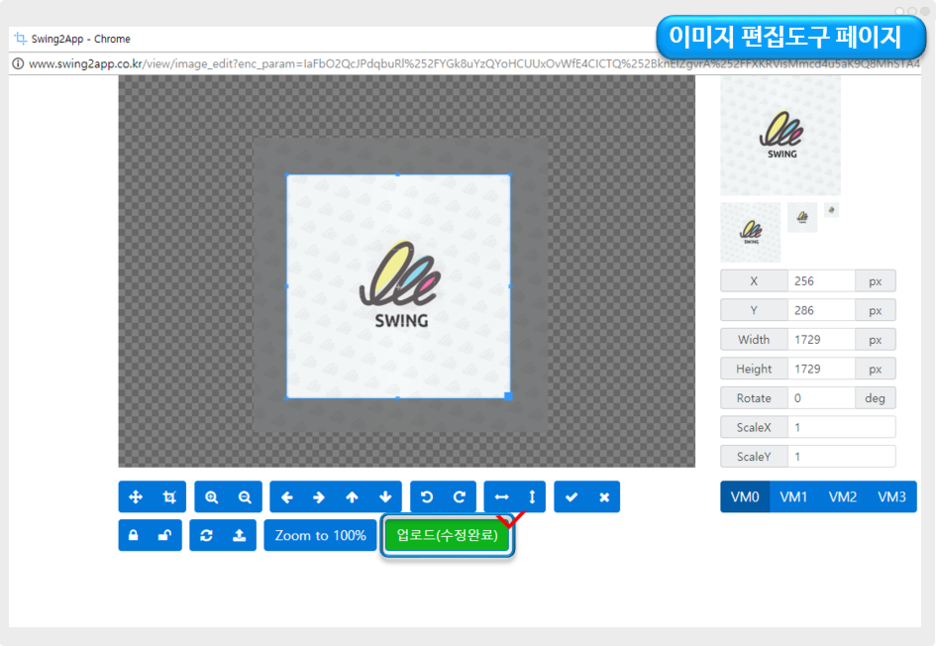Move image up with up arrow

click(352, 497)
